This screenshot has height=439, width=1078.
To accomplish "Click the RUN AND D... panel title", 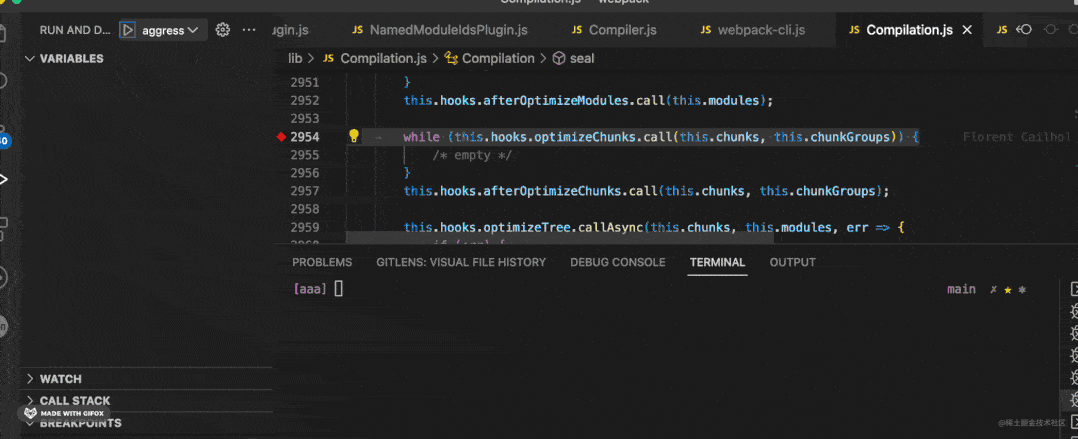I will tap(75, 30).
